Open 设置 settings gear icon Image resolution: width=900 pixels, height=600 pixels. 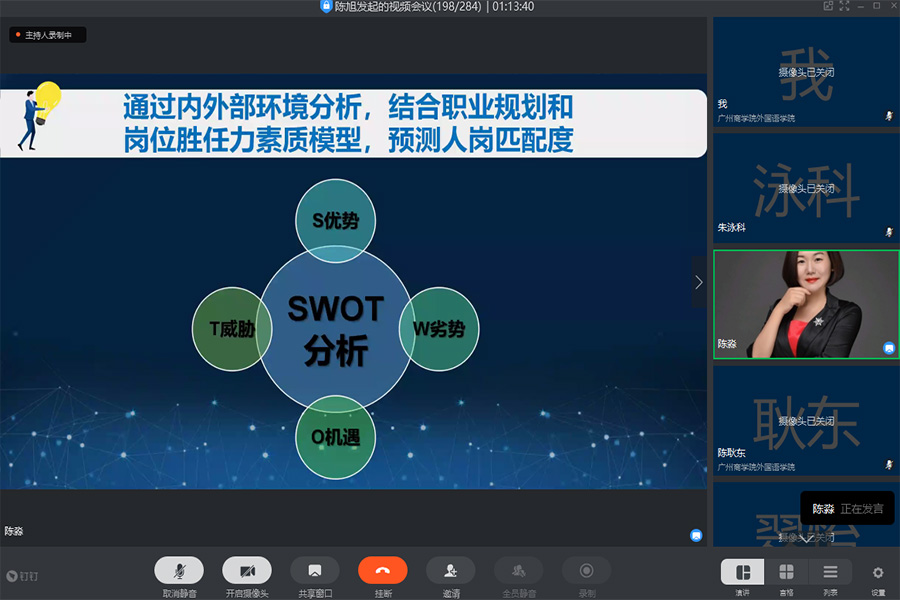coord(877,573)
